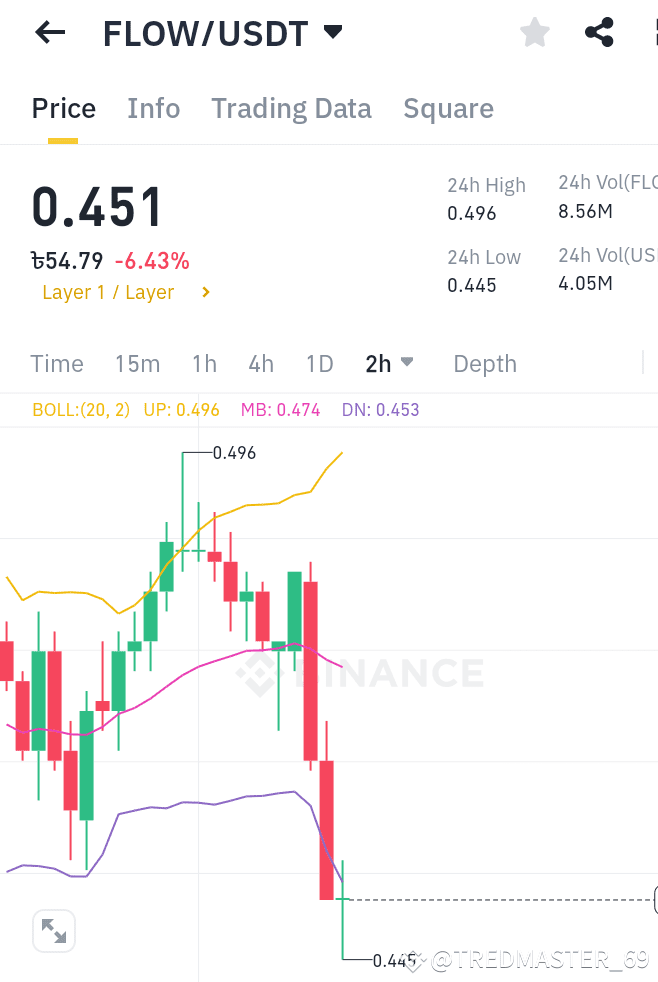
Task: Select the Info tab
Action: pos(153,108)
